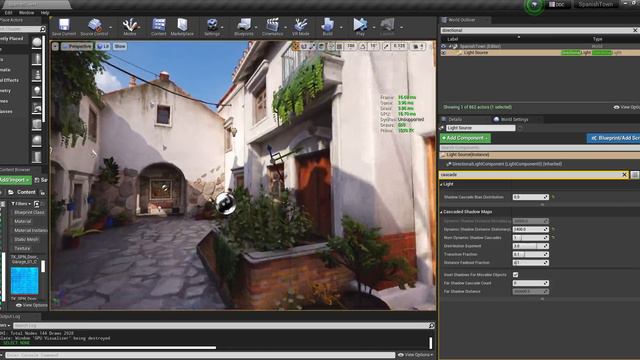Open the Edit menu

coord(9,13)
